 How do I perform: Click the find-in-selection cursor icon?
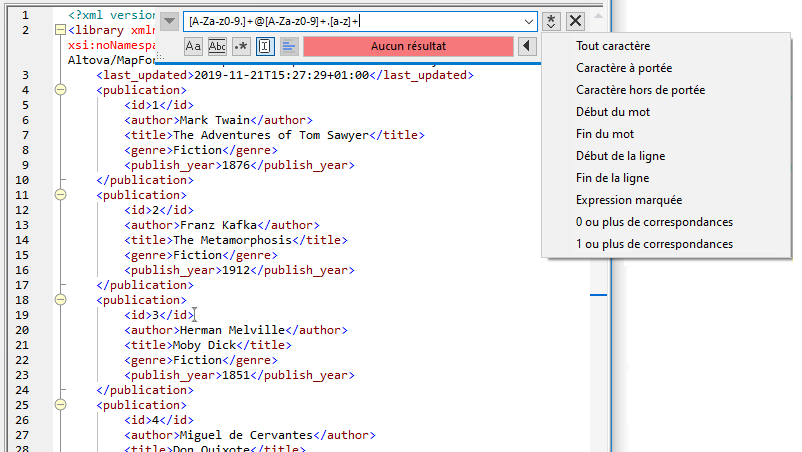point(265,46)
